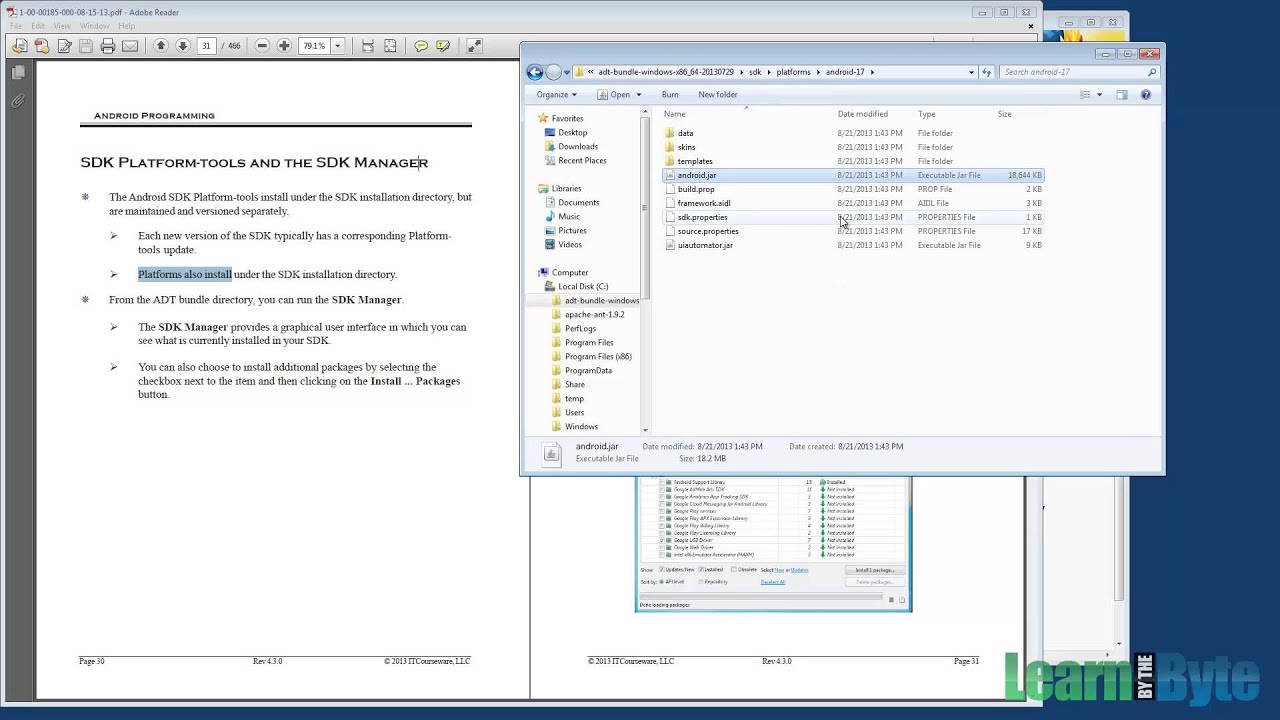The image size is (1280, 720).
Task: Click the sign document icon in Adobe Reader
Action: [64, 46]
